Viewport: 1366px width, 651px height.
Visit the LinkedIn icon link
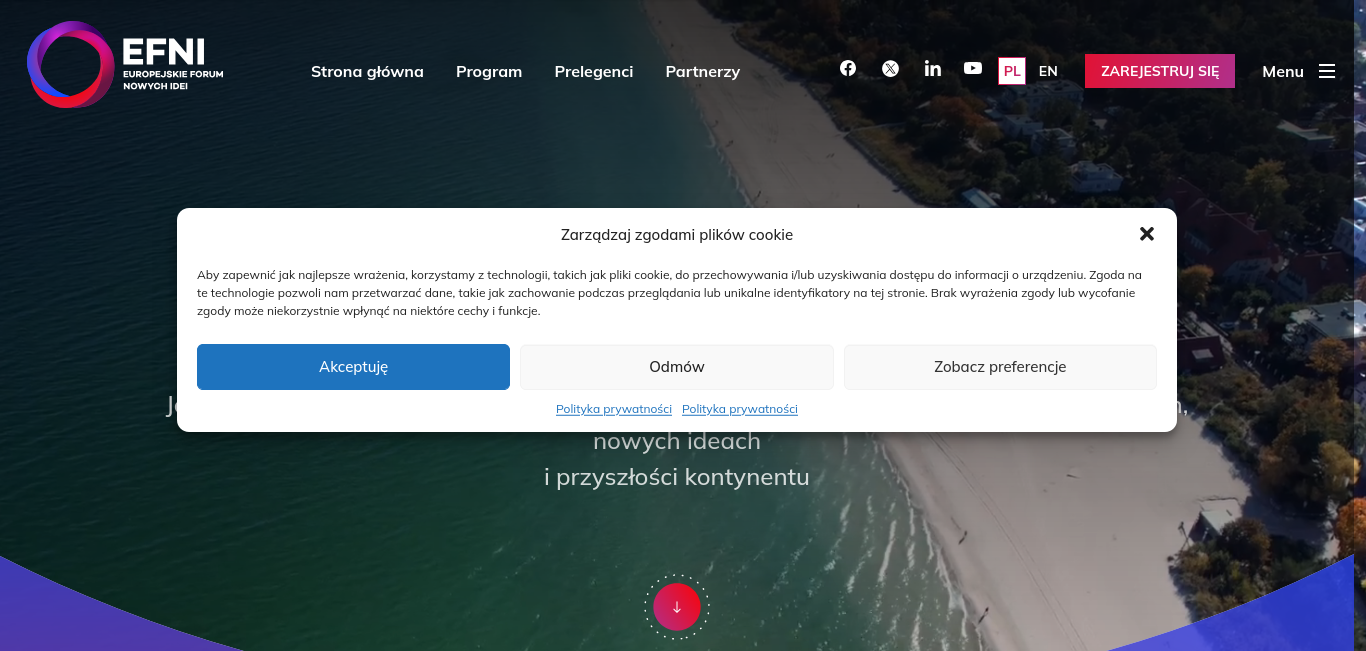tap(933, 68)
